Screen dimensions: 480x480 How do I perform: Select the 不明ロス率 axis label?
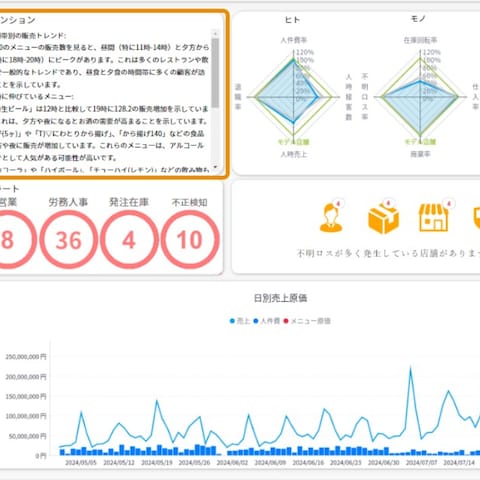coord(365,97)
